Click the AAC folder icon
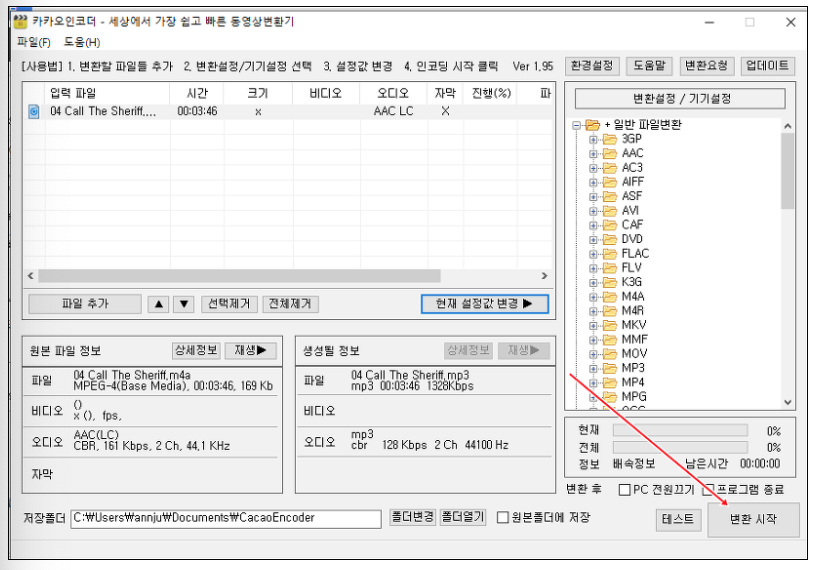The width and height of the screenshot is (820, 570). click(x=609, y=153)
